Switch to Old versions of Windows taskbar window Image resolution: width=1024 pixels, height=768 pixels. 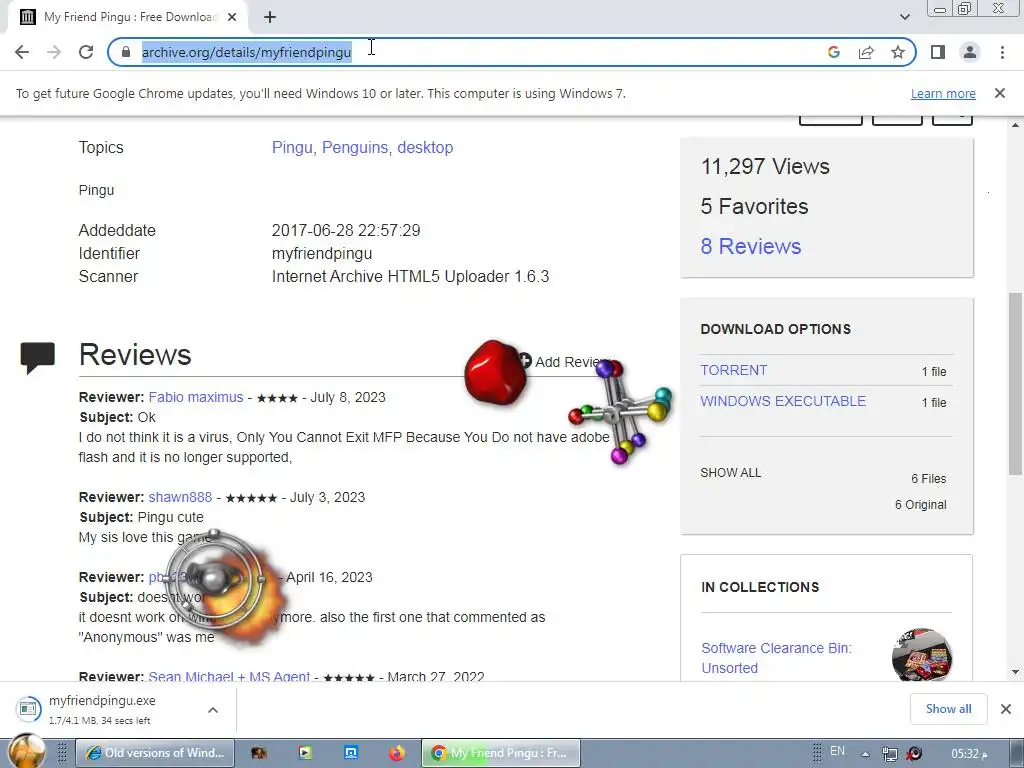(x=155, y=753)
